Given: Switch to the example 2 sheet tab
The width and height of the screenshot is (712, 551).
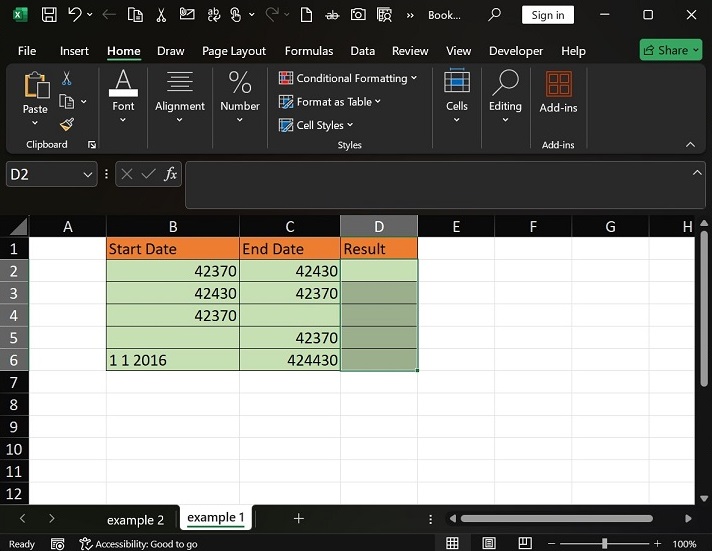Looking at the screenshot, I should [x=136, y=519].
